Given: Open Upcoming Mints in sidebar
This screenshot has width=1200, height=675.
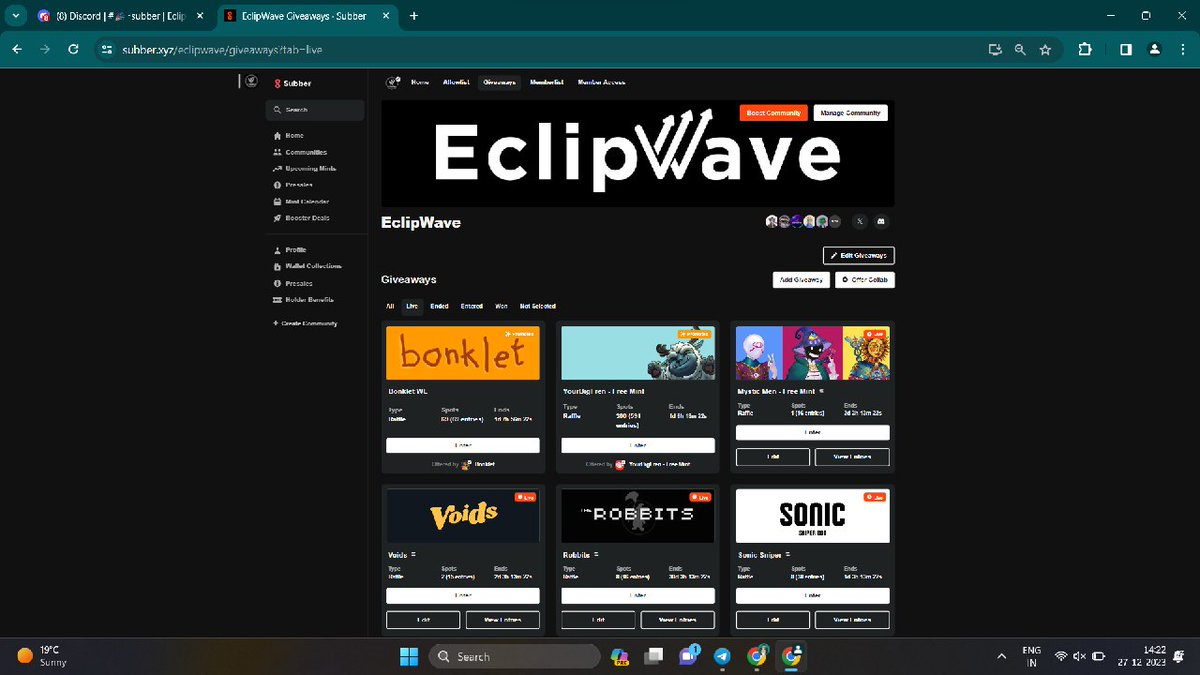Looking at the screenshot, I should (303, 168).
